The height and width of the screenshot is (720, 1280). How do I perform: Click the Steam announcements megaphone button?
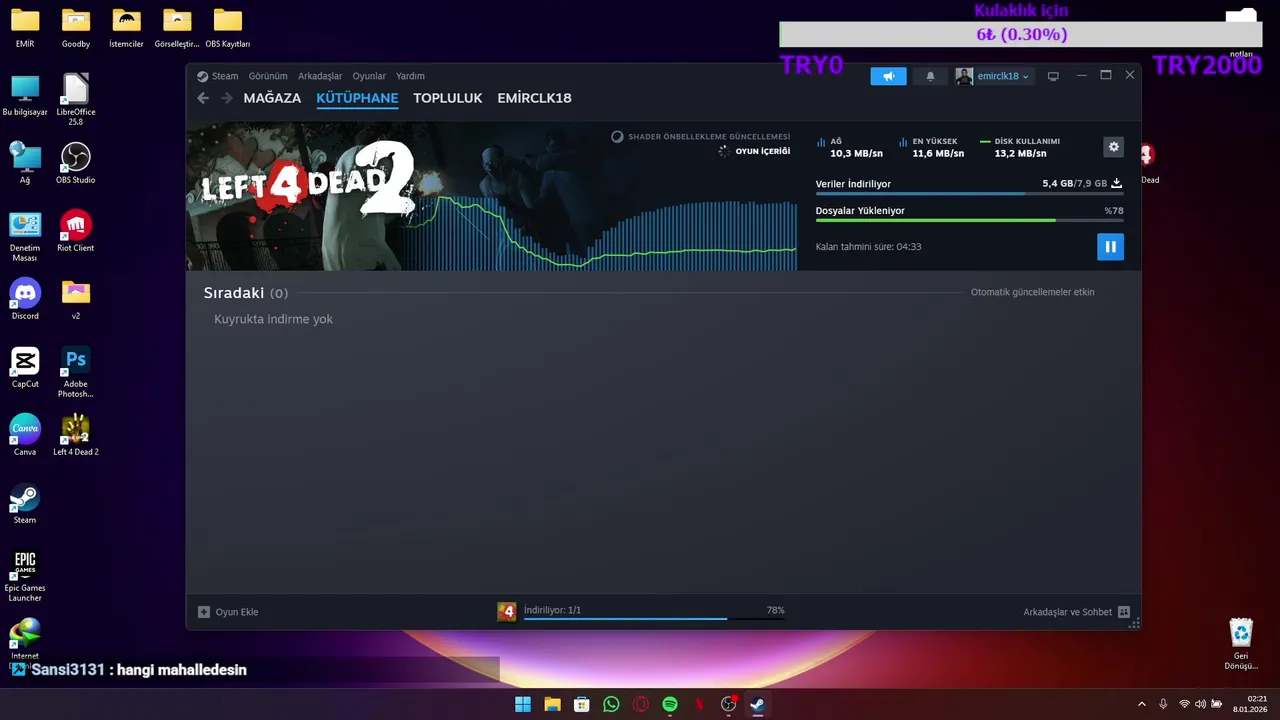pos(888,76)
